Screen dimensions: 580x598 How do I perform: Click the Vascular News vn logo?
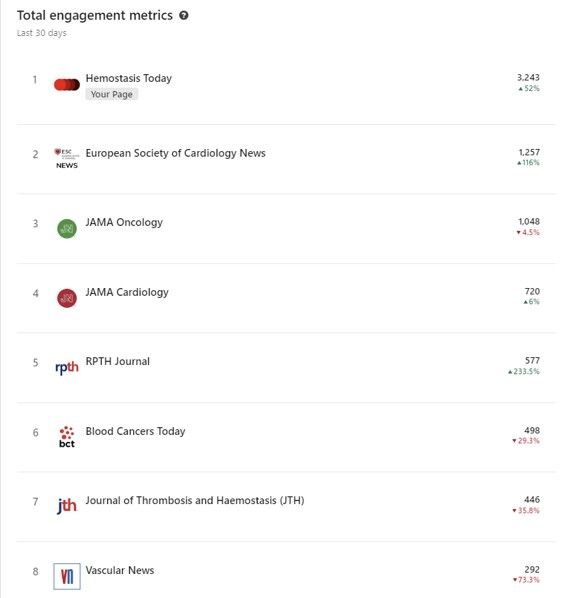(x=67, y=576)
